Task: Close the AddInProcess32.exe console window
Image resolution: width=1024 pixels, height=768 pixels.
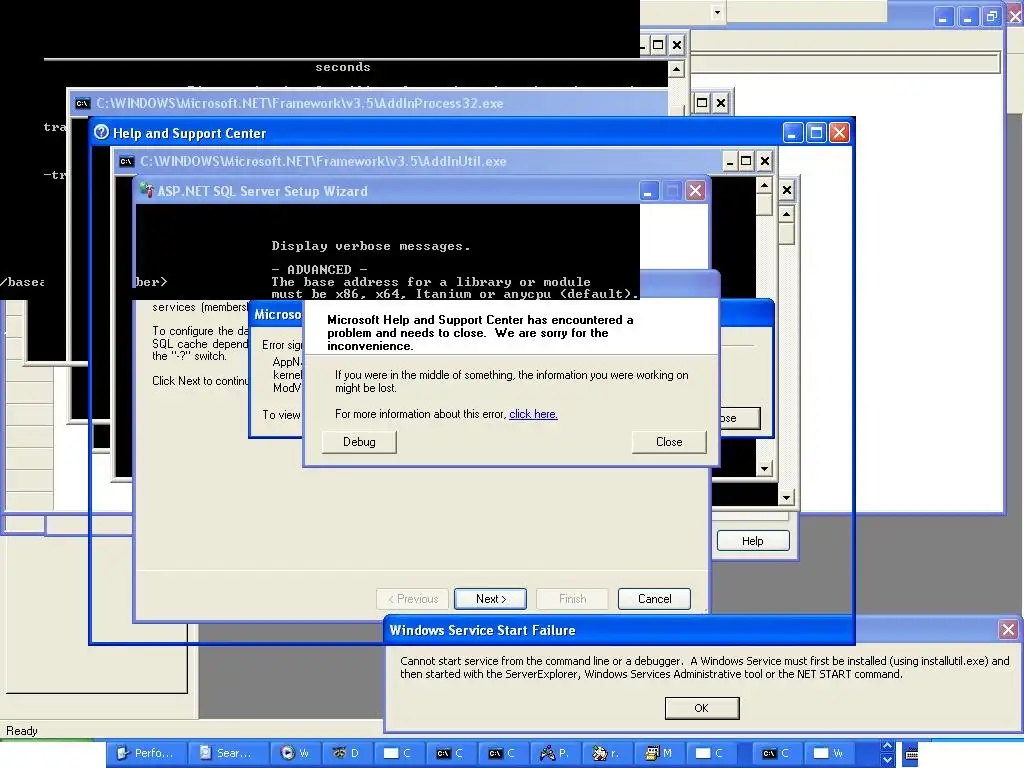Action: click(720, 103)
